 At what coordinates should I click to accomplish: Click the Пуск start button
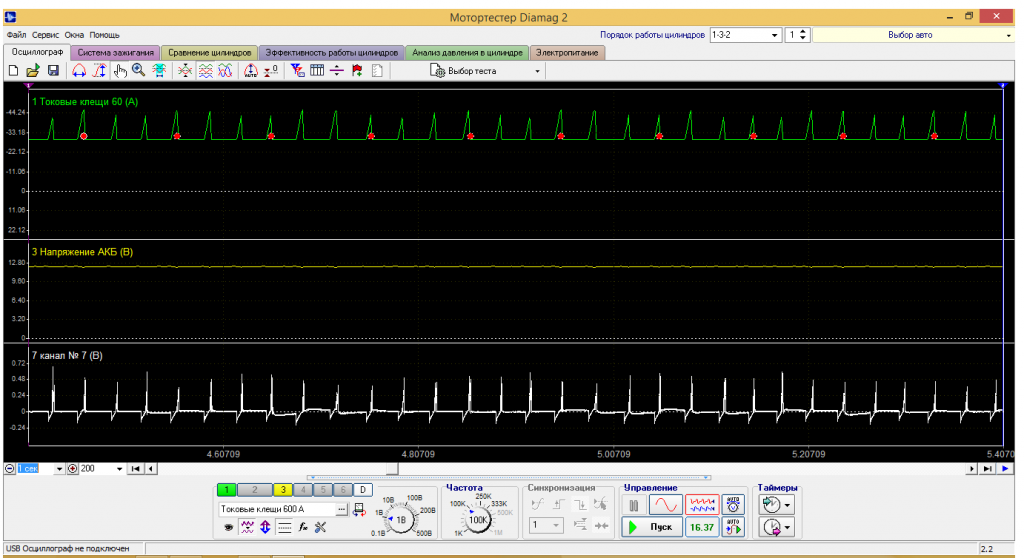[652, 527]
